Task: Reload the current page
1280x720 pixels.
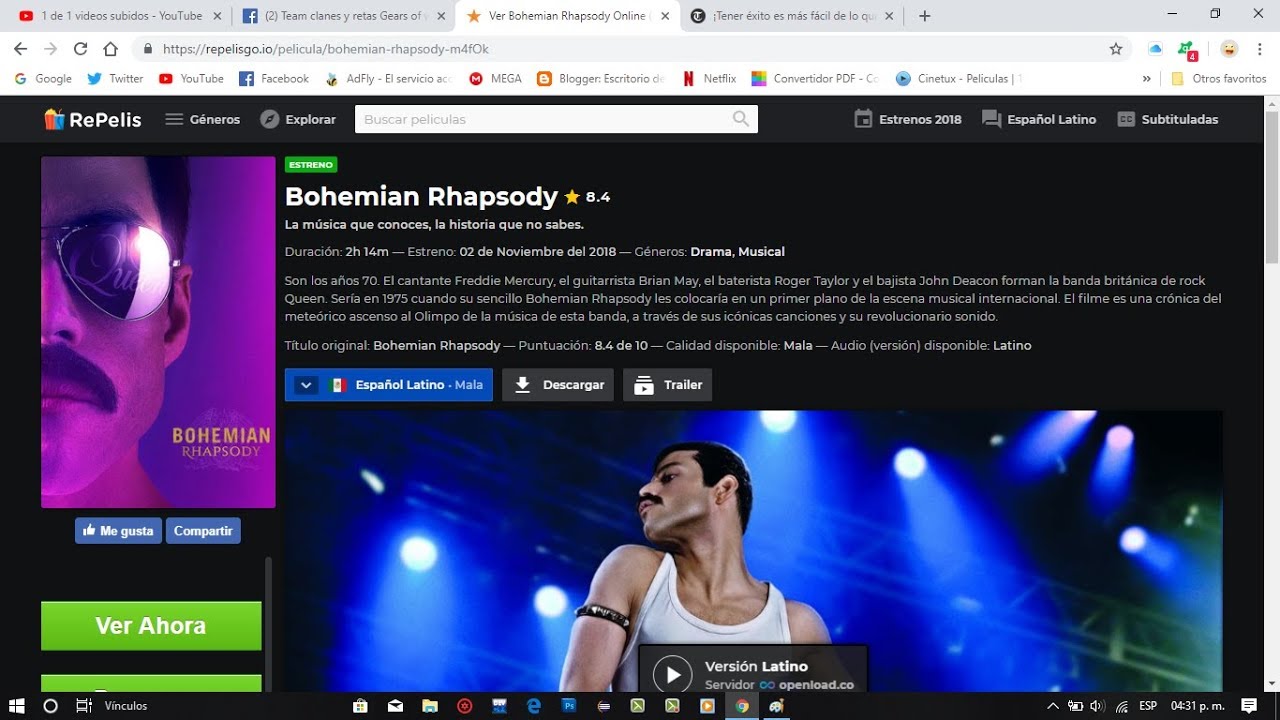Action: click(x=80, y=49)
